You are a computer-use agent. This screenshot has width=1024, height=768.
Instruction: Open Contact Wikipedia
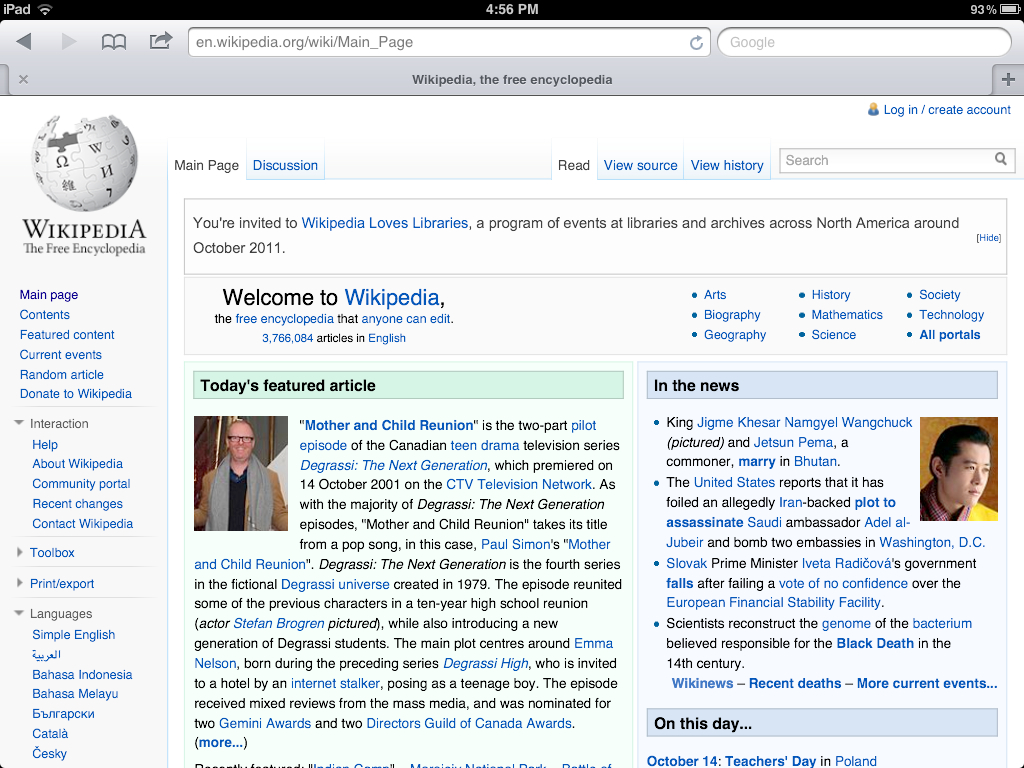pos(83,524)
